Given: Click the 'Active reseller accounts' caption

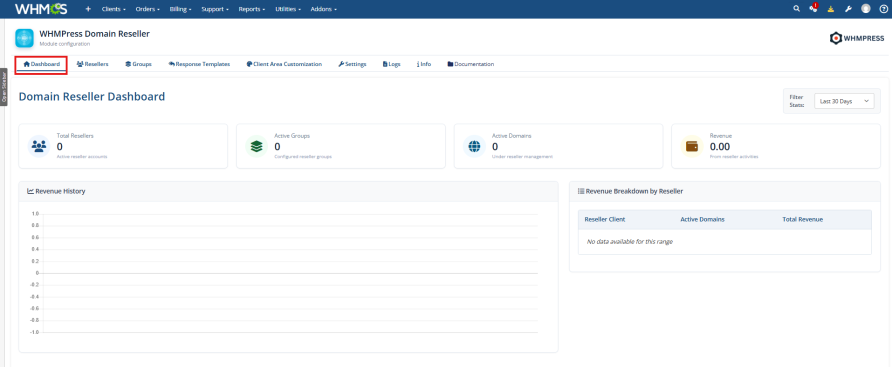Looking at the screenshot, I should click(x=82, y=156).
